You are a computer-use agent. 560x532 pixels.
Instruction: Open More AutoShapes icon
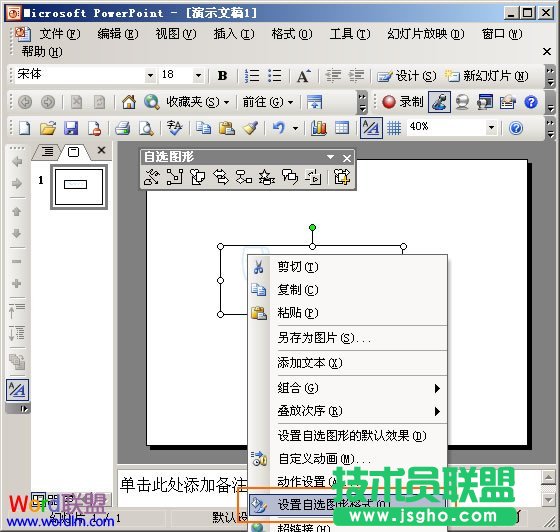click(x=341, y=177)
